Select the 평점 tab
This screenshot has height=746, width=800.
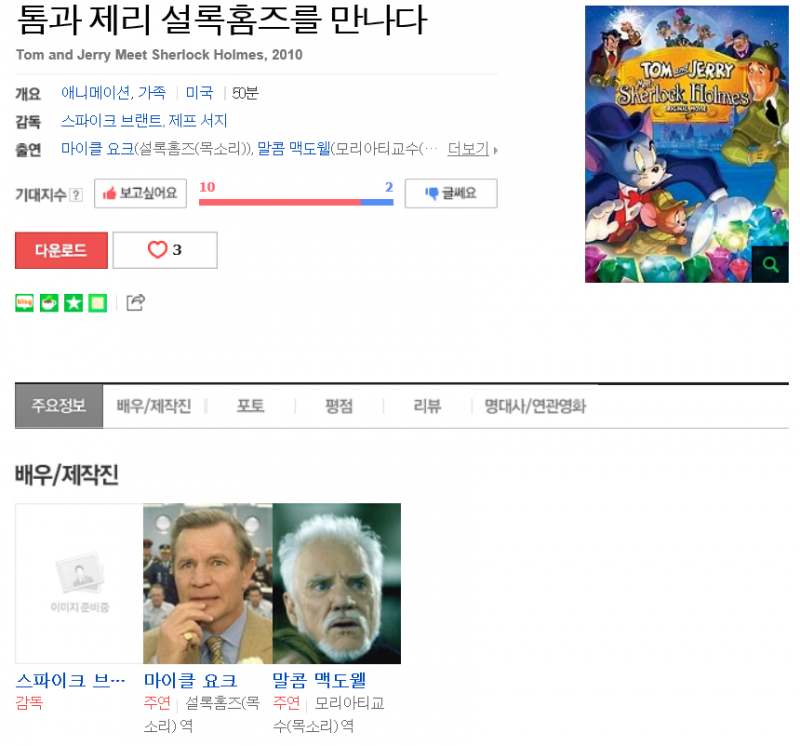tap(339, 406)
